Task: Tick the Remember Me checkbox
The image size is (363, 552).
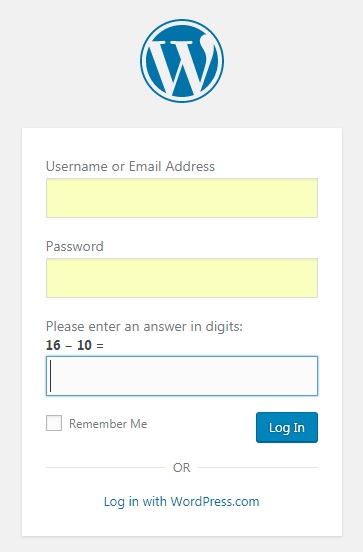Action: pyautogui.click(x=54, y=423)
